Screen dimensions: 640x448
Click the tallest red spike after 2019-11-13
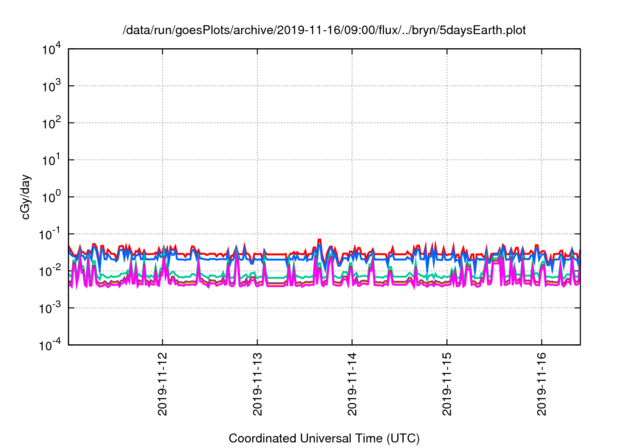319,241
